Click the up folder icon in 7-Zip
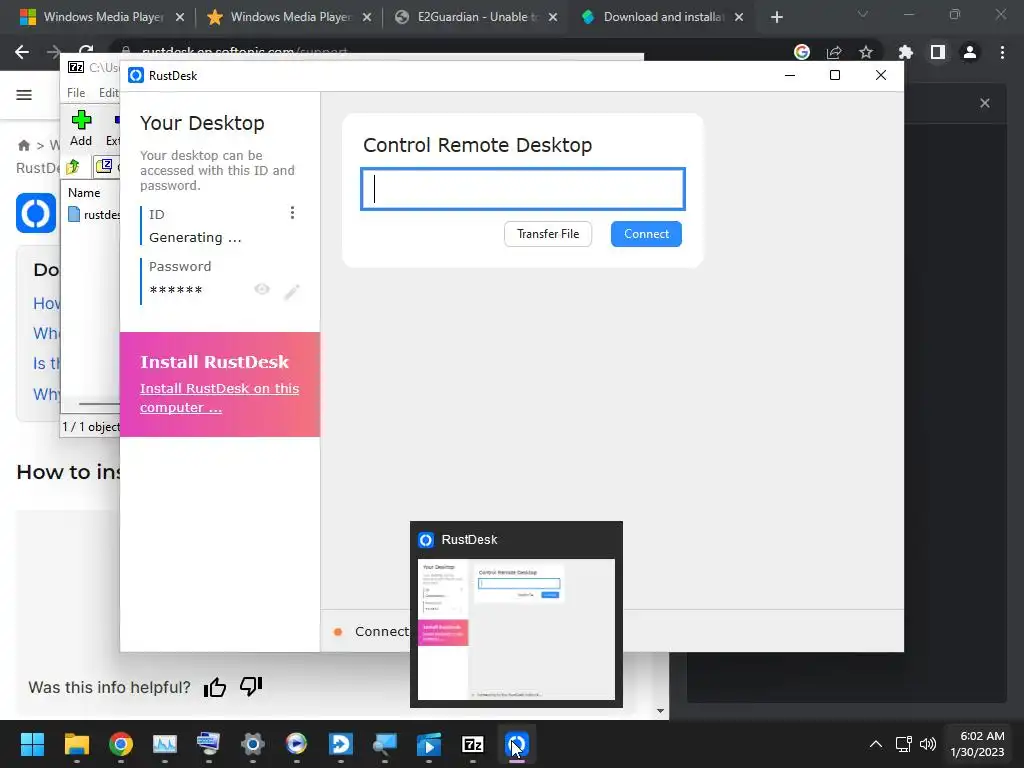The height and width of the screenshot is (768, 1024). click(x=73, y=167)
